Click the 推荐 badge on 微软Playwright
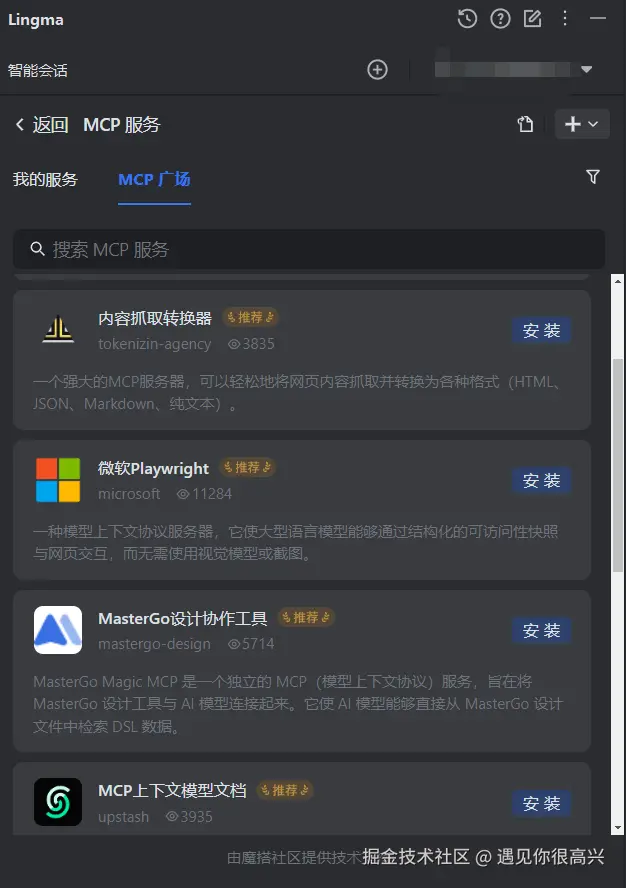Screen dimensions: 626x888 pos(247,467)
